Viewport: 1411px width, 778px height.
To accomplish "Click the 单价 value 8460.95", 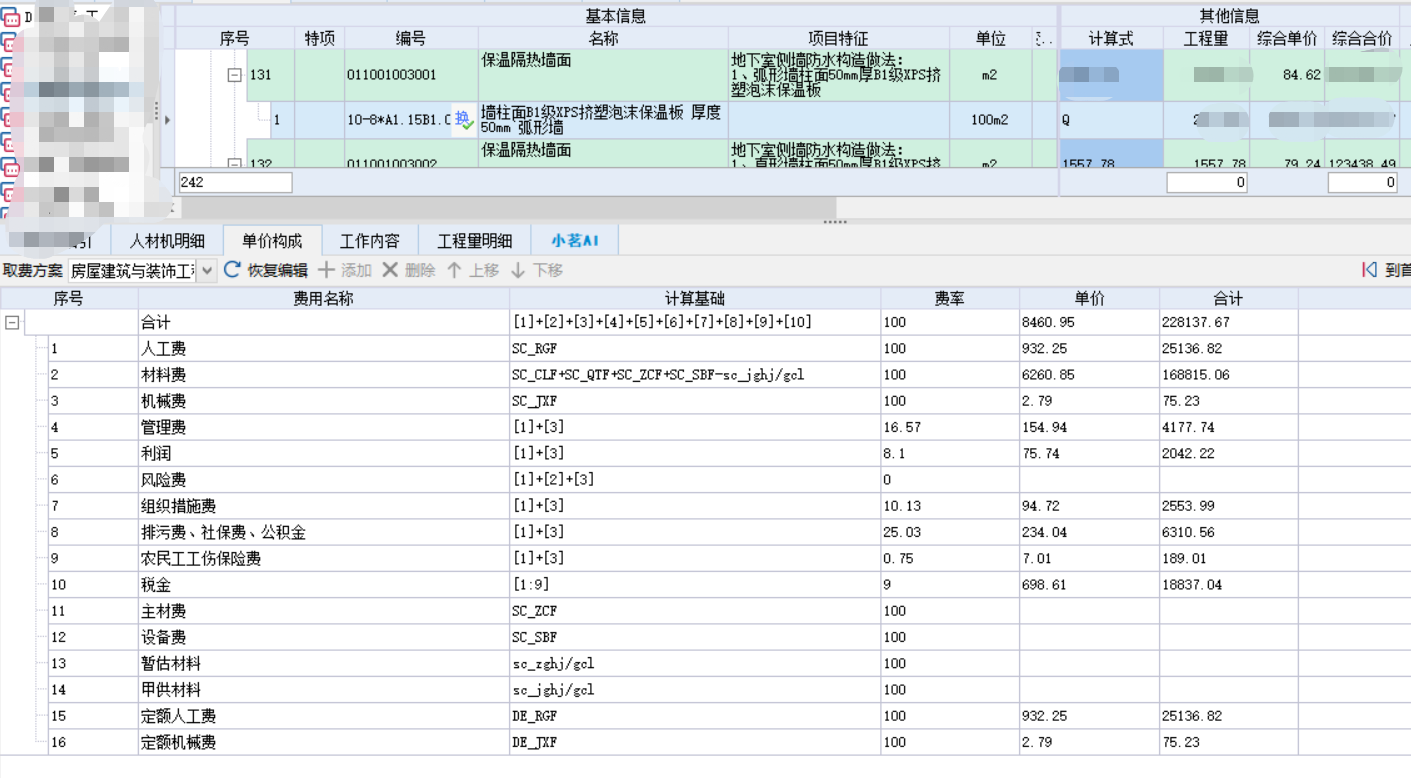I will click(x=1089, y=322).
